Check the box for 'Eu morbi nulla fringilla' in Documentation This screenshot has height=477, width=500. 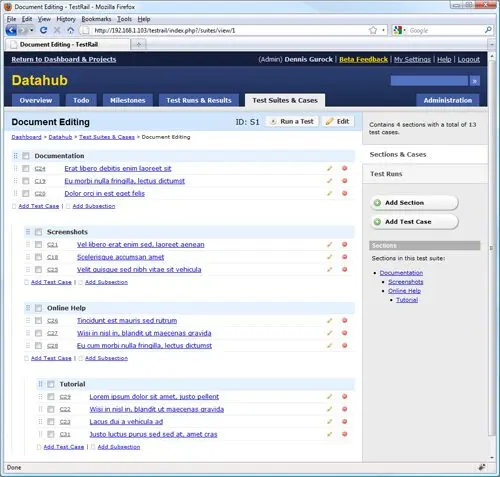point(26,181)
